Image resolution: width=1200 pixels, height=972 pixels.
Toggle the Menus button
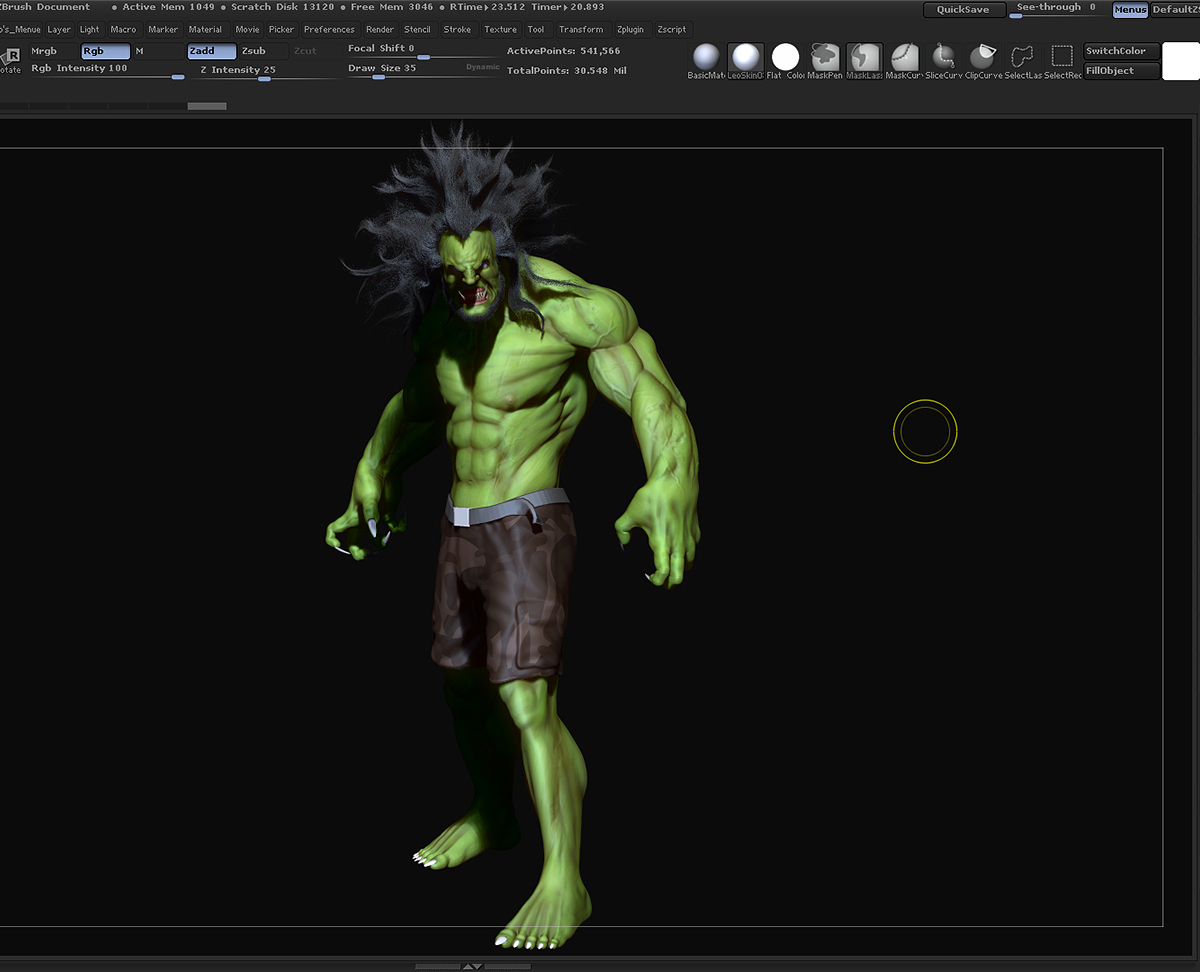pyautogui.click(x=1130, y=10)
